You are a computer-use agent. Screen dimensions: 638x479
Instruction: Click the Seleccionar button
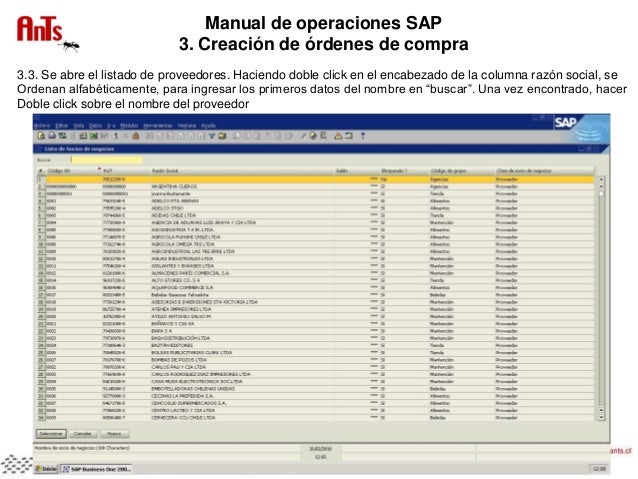tap(51, 434)
